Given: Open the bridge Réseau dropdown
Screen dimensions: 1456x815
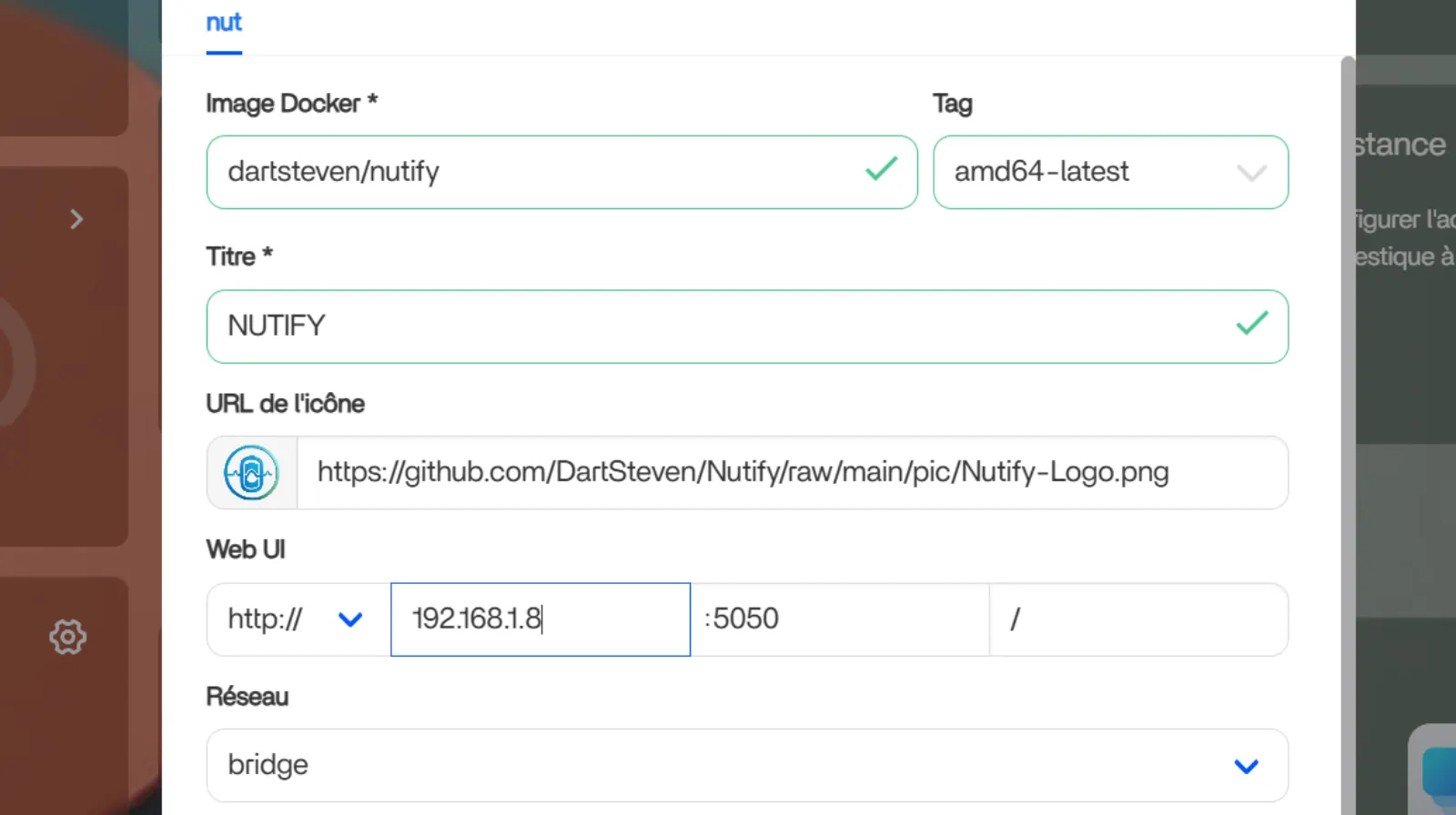Looking at the screenshot, I should click(x=746, y=765).
